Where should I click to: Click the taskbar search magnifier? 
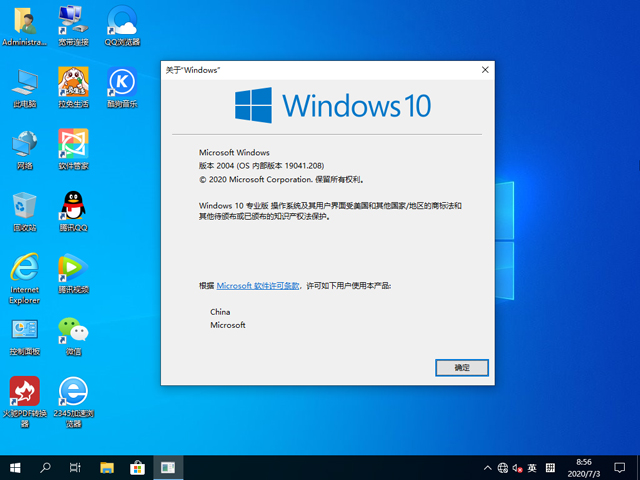pos(45,468)
